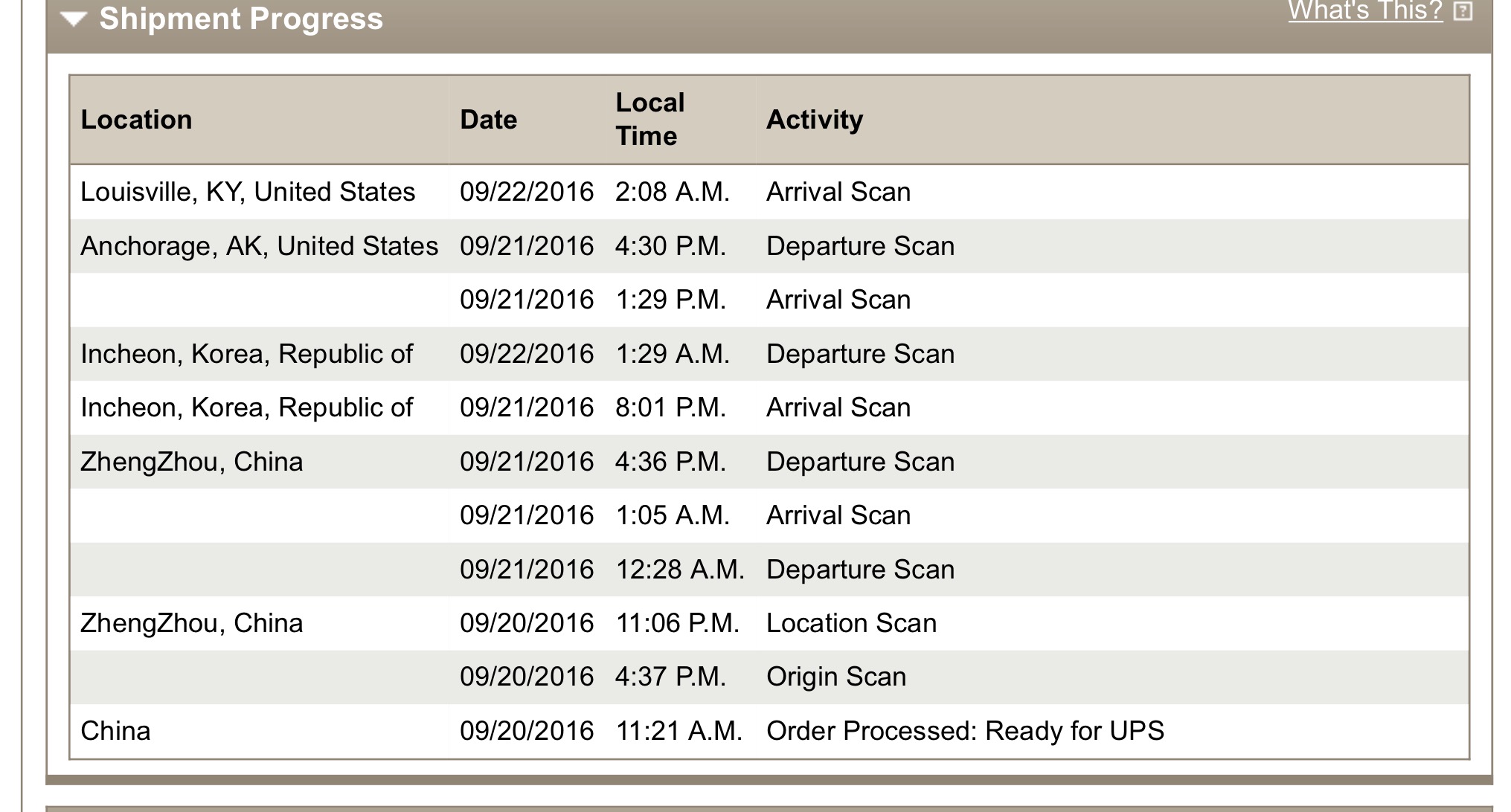The height and width of the screenshot is (812, 1511).
Task: Click the 2:08 A.M. arrival time
Action: [672, 192]
